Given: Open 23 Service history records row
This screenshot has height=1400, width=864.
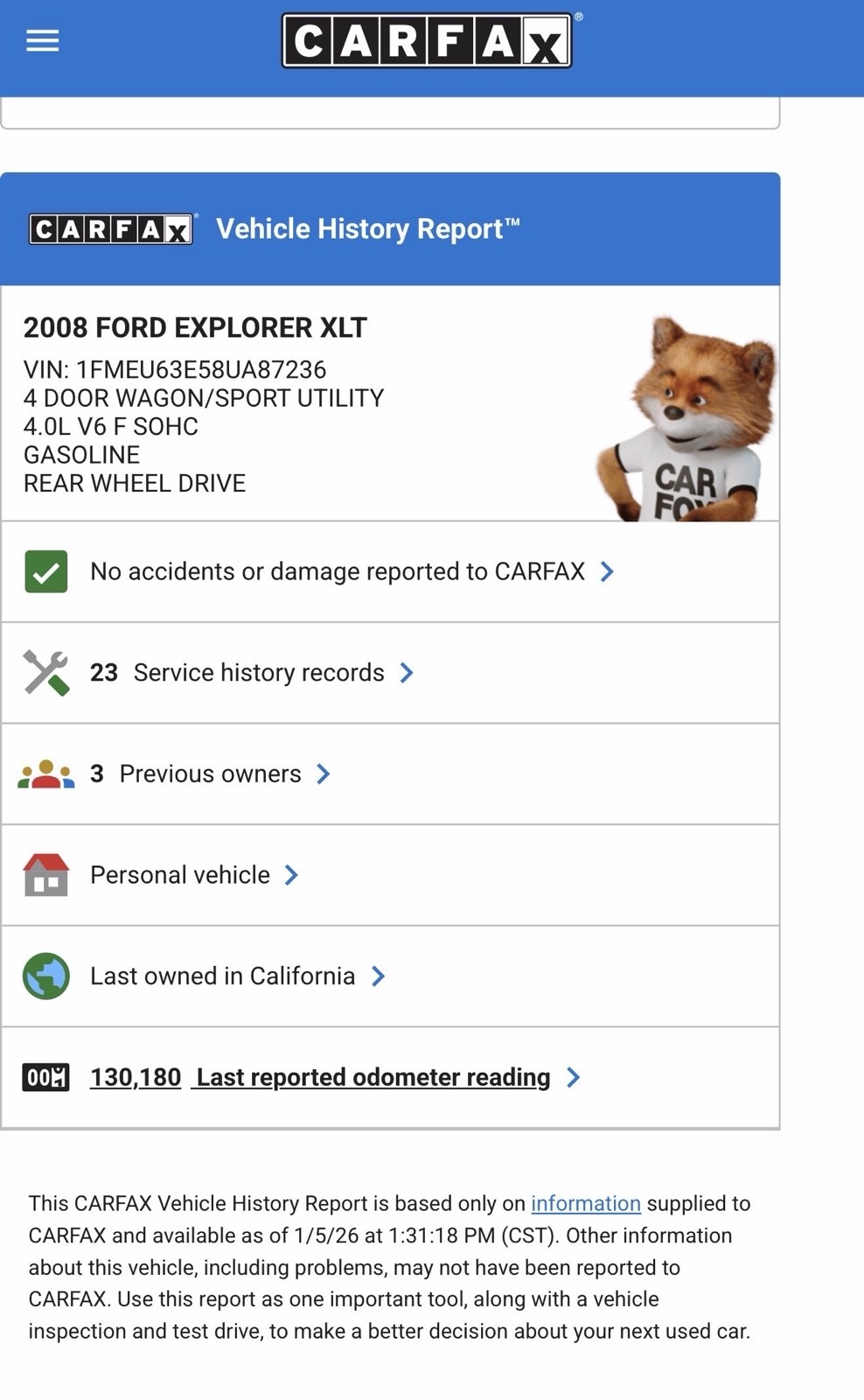Looking at the screenshot, I should (259, 673).
